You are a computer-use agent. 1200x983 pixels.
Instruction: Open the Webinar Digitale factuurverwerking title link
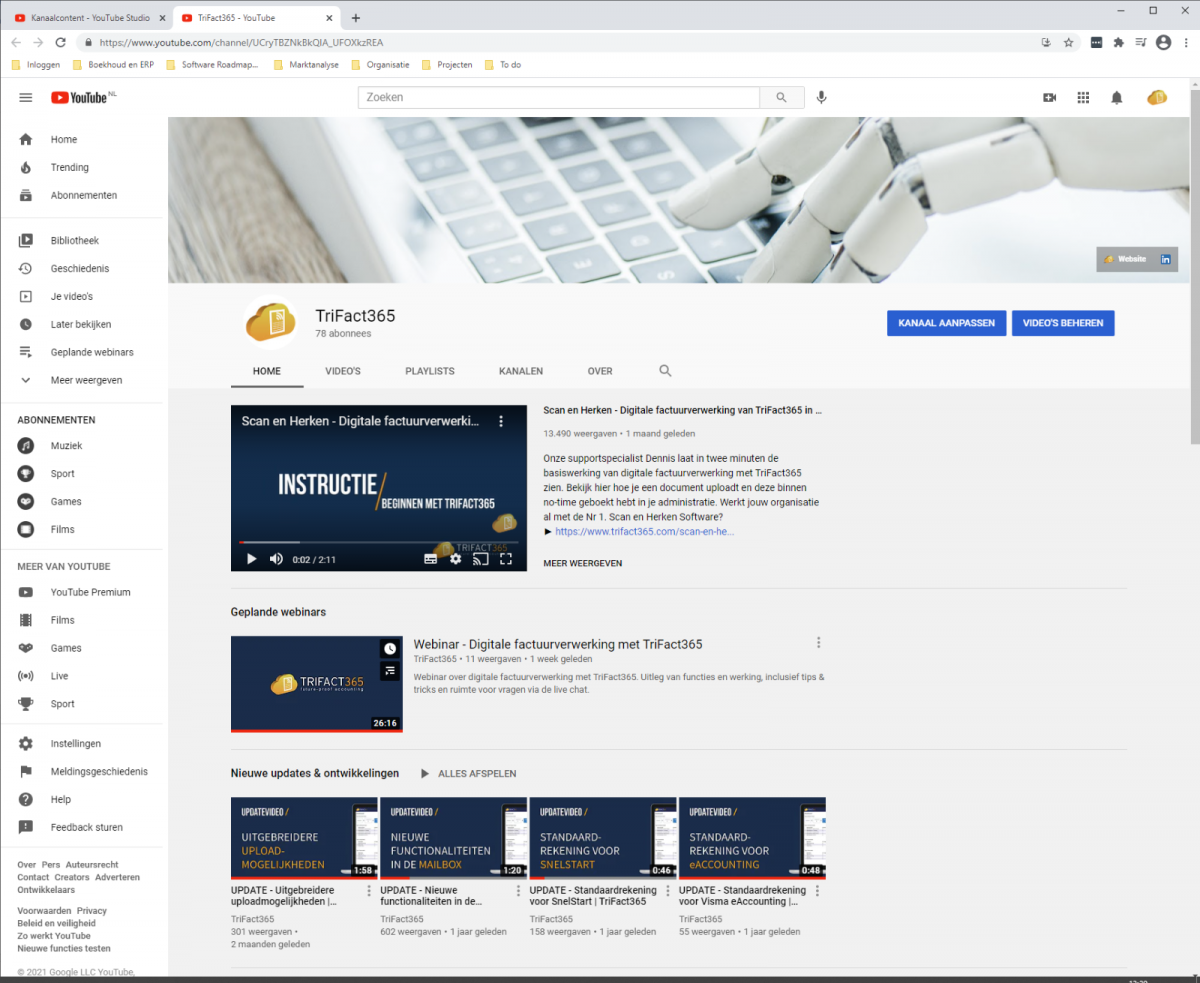tap(558, 644)
